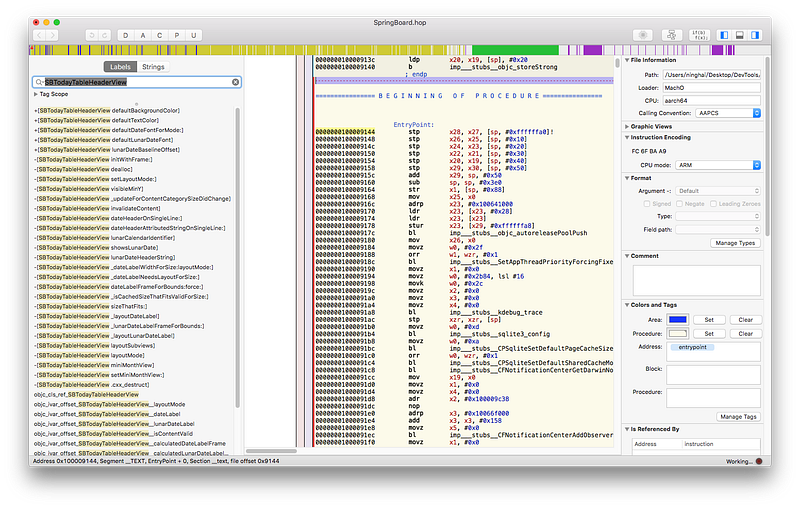Select label -[SBTodayTableHeaderView layoutSubviews]
Screen dimensions: 800x508
(x=94, y=346)
